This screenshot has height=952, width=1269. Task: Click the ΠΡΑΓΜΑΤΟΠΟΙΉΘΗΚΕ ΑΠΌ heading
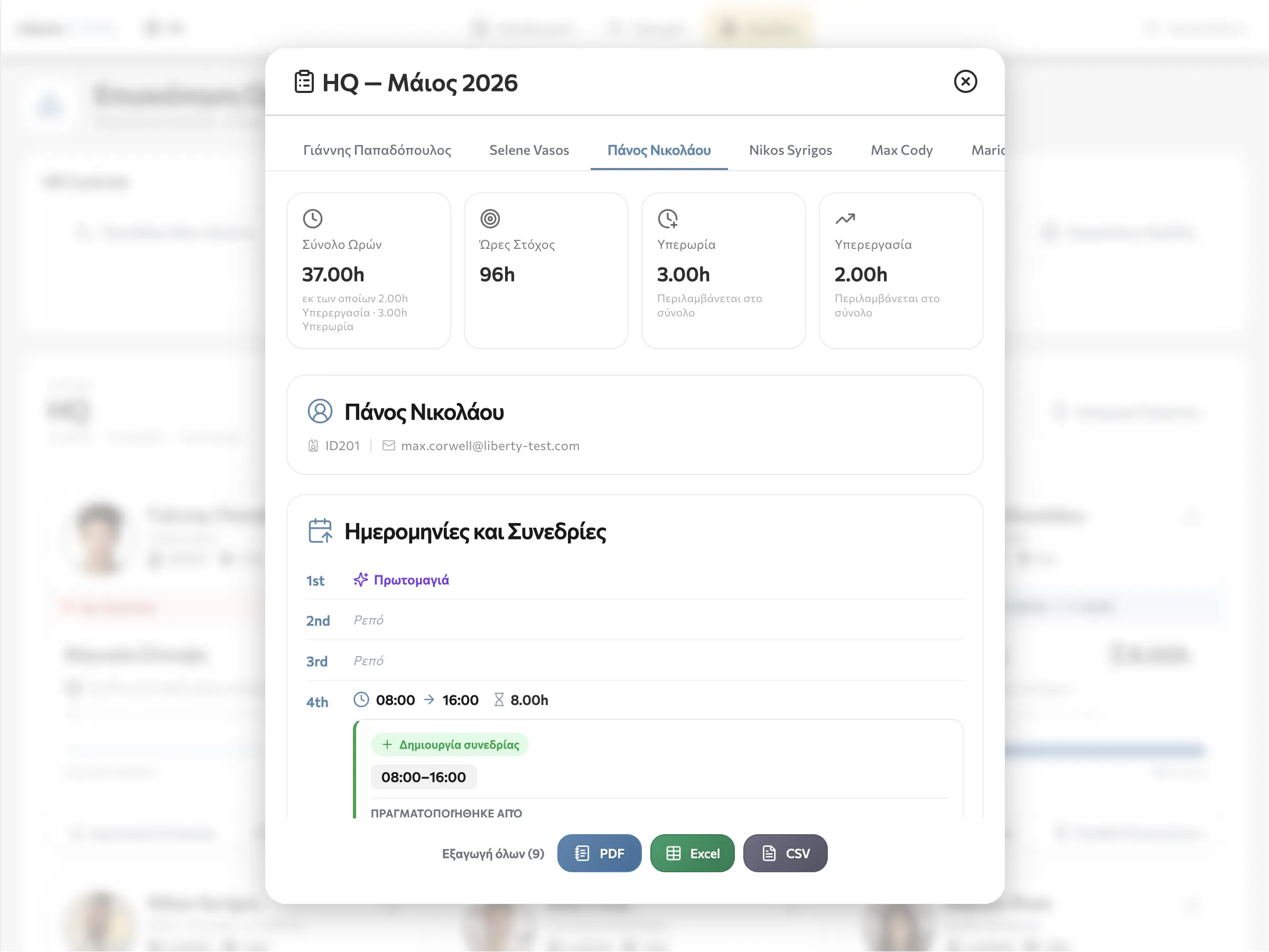[446, 814]
